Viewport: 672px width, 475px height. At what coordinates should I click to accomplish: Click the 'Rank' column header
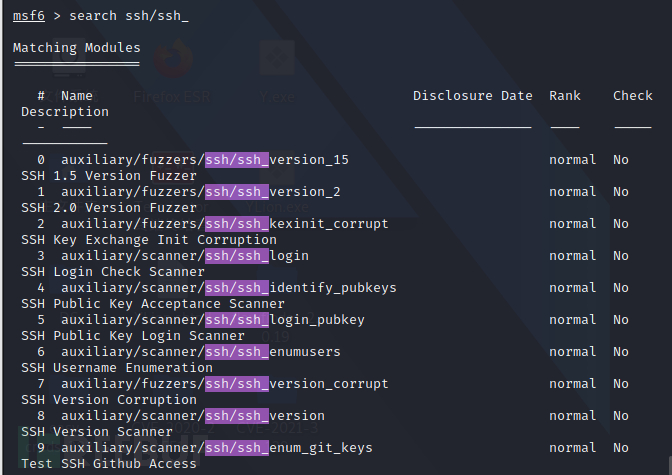pos(565,96)
